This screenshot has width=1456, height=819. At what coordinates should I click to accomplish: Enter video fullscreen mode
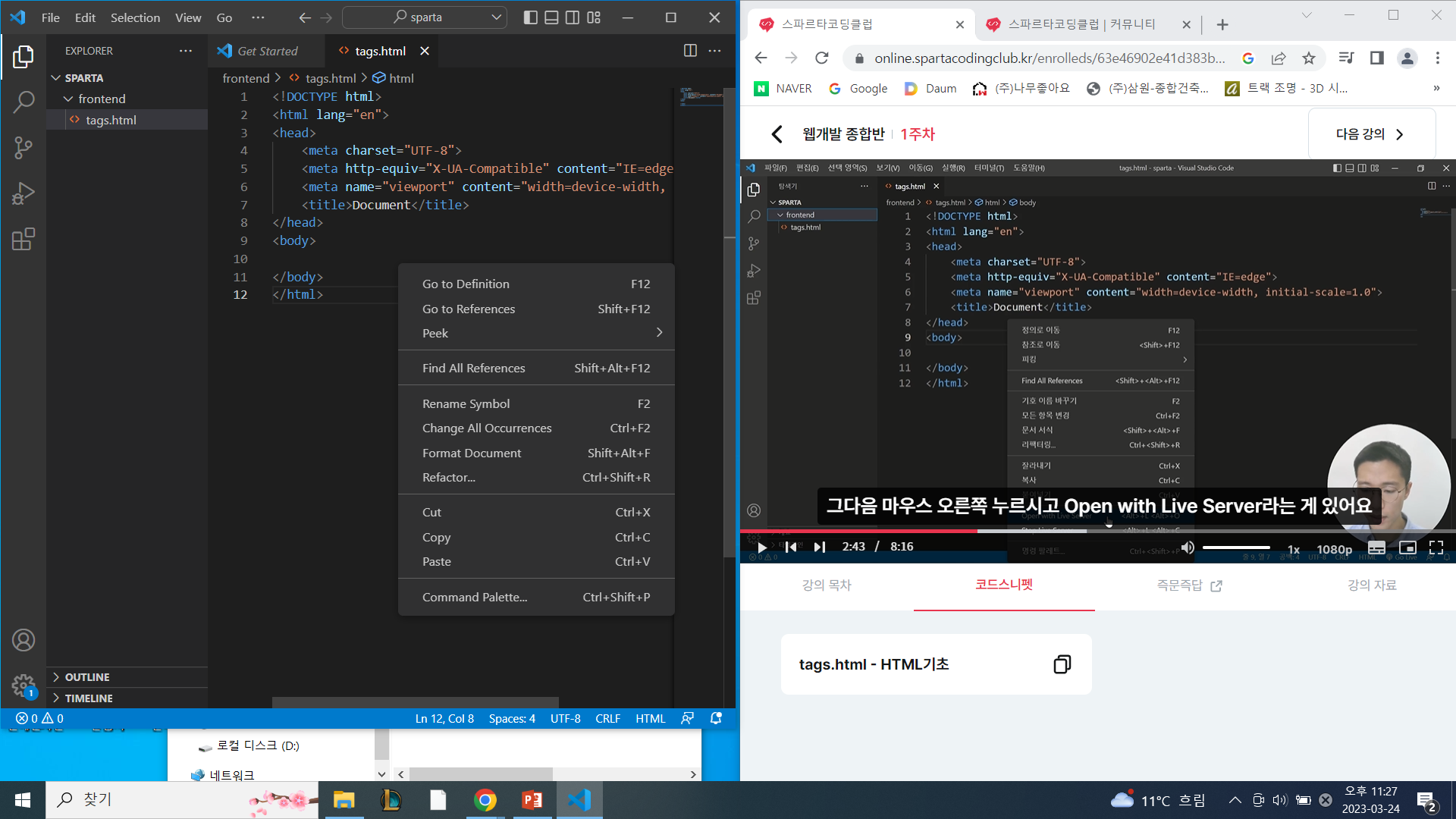1436,547
